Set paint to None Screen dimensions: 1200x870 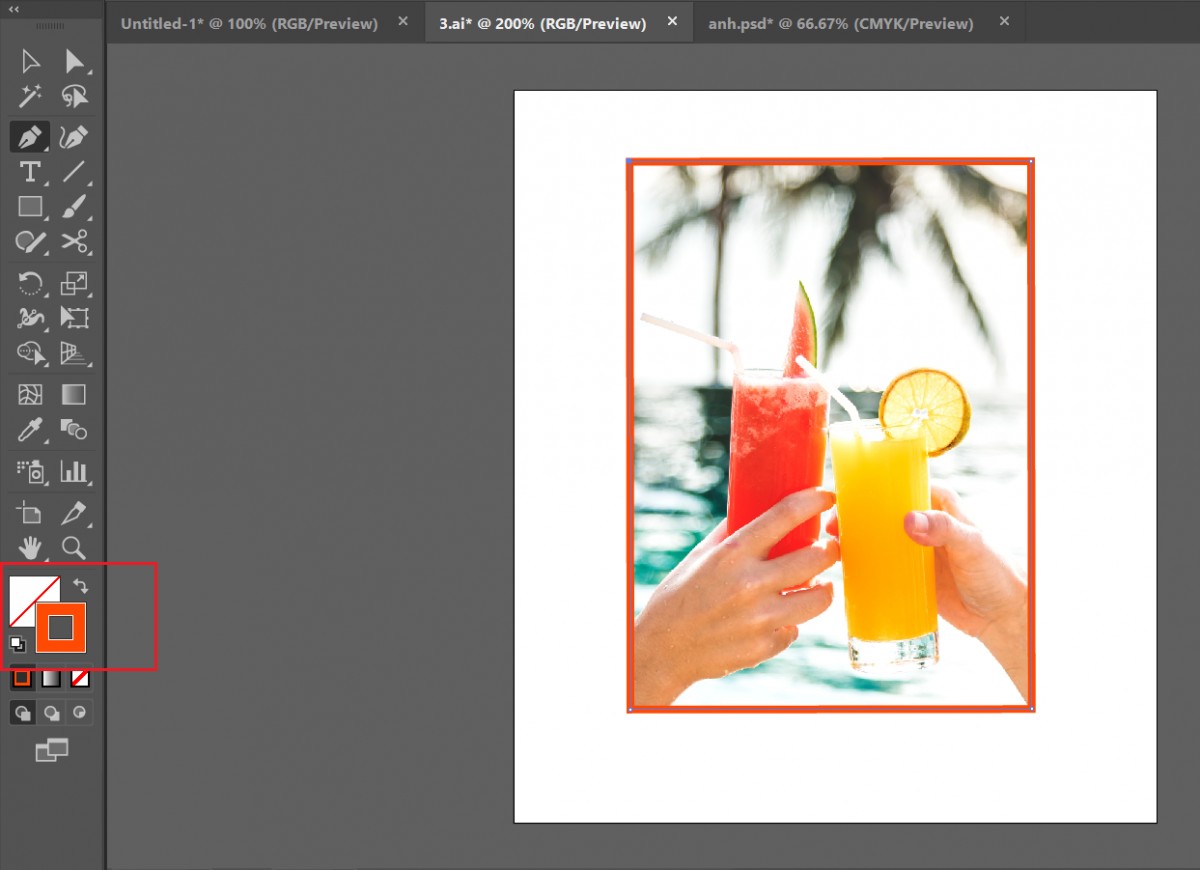[80, 679]
